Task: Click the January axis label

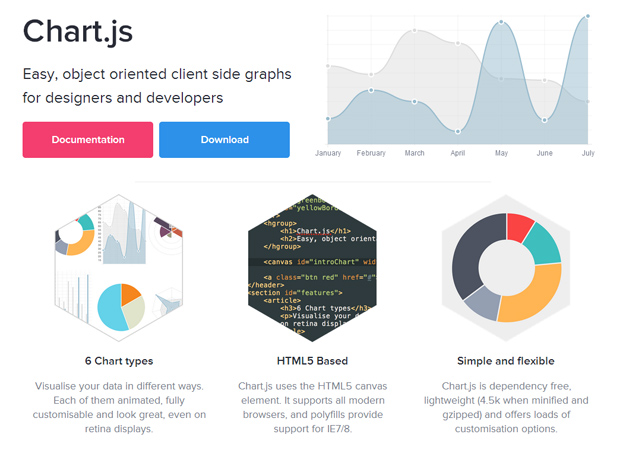Action: coord(328,153)
